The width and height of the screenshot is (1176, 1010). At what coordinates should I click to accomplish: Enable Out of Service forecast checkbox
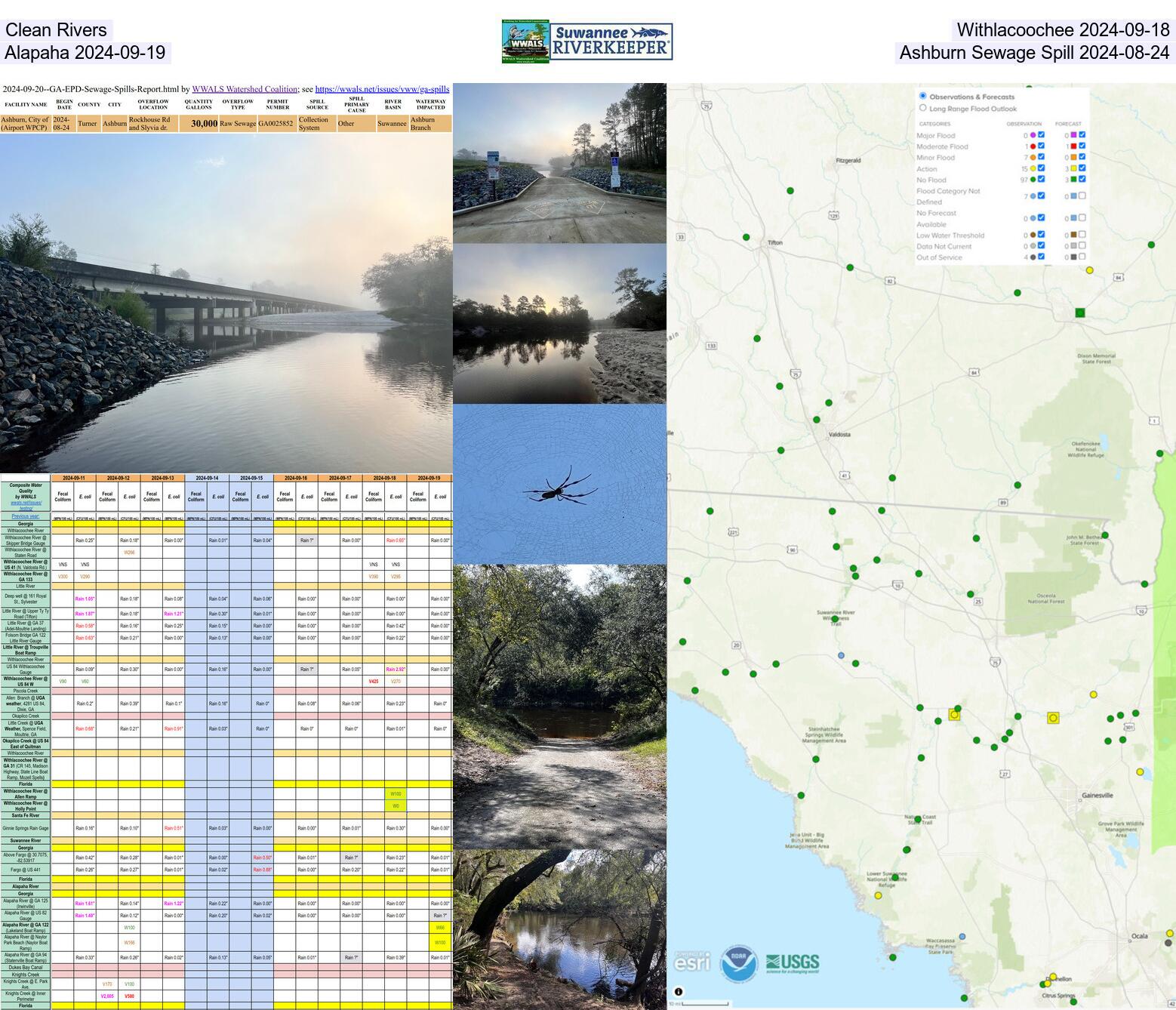1082,257
